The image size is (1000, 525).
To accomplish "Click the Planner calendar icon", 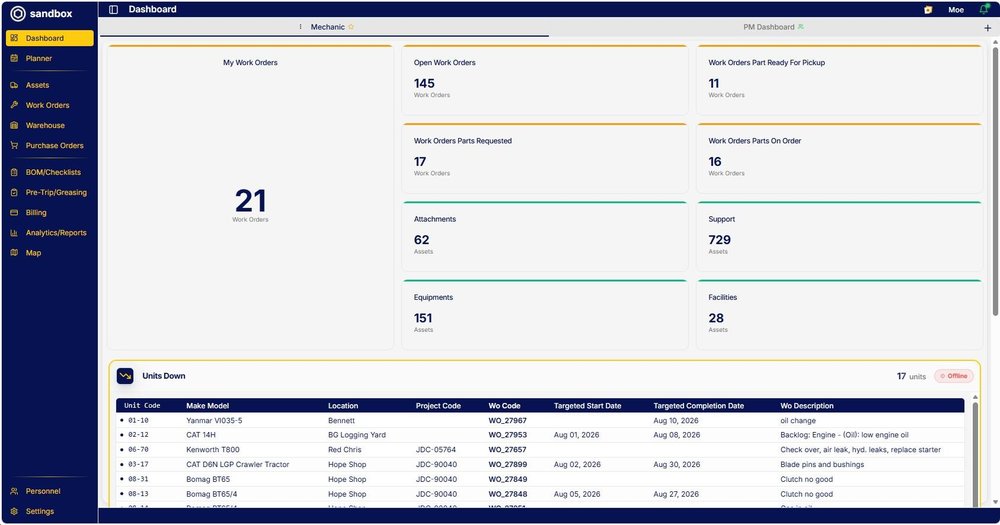I will click(14, 58).
